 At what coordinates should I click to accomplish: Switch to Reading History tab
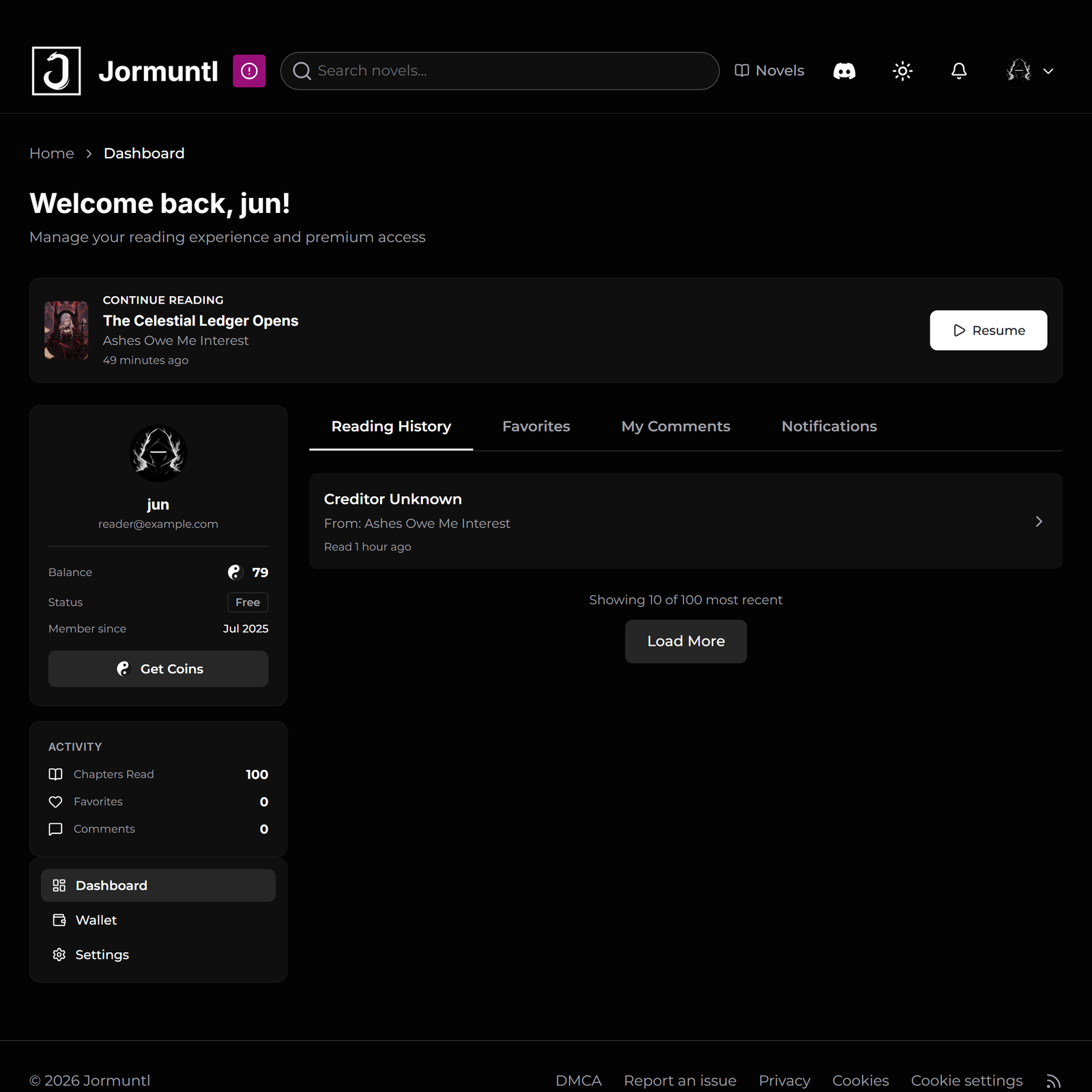click(x=391, y=427)
